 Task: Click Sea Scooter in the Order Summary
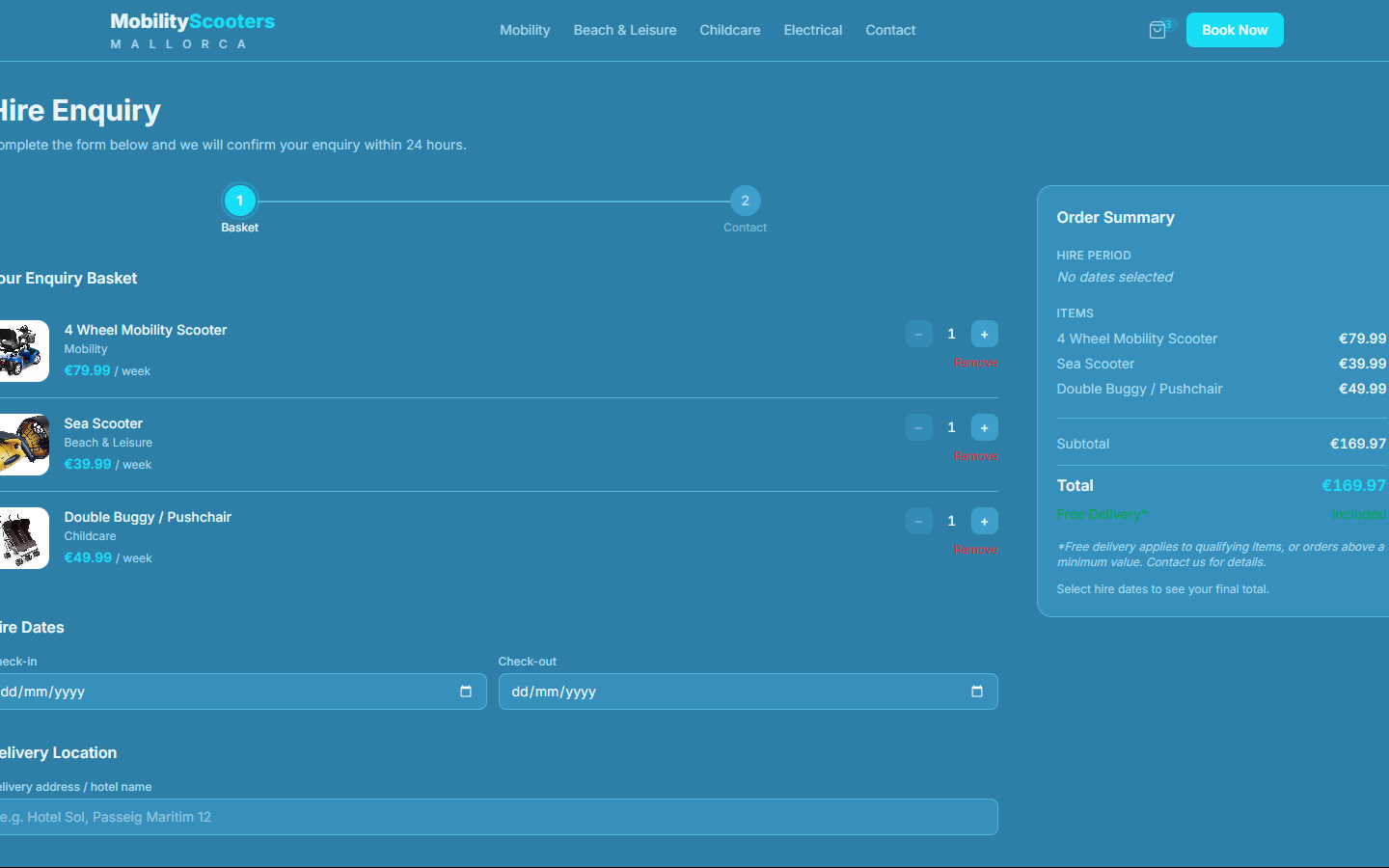pos(1096,364)
